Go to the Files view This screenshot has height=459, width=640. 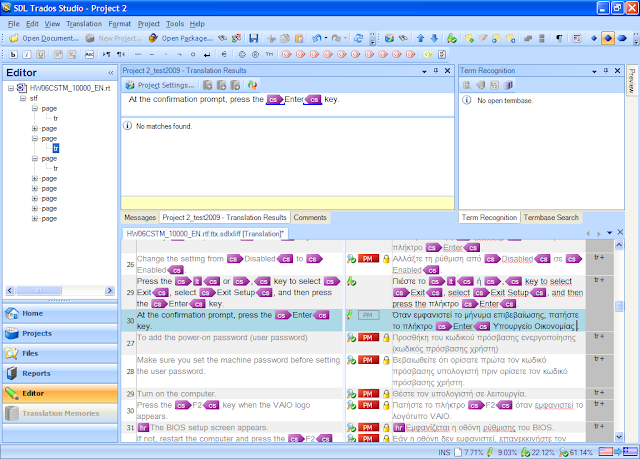pyautogui.click(x=60, y=353)
